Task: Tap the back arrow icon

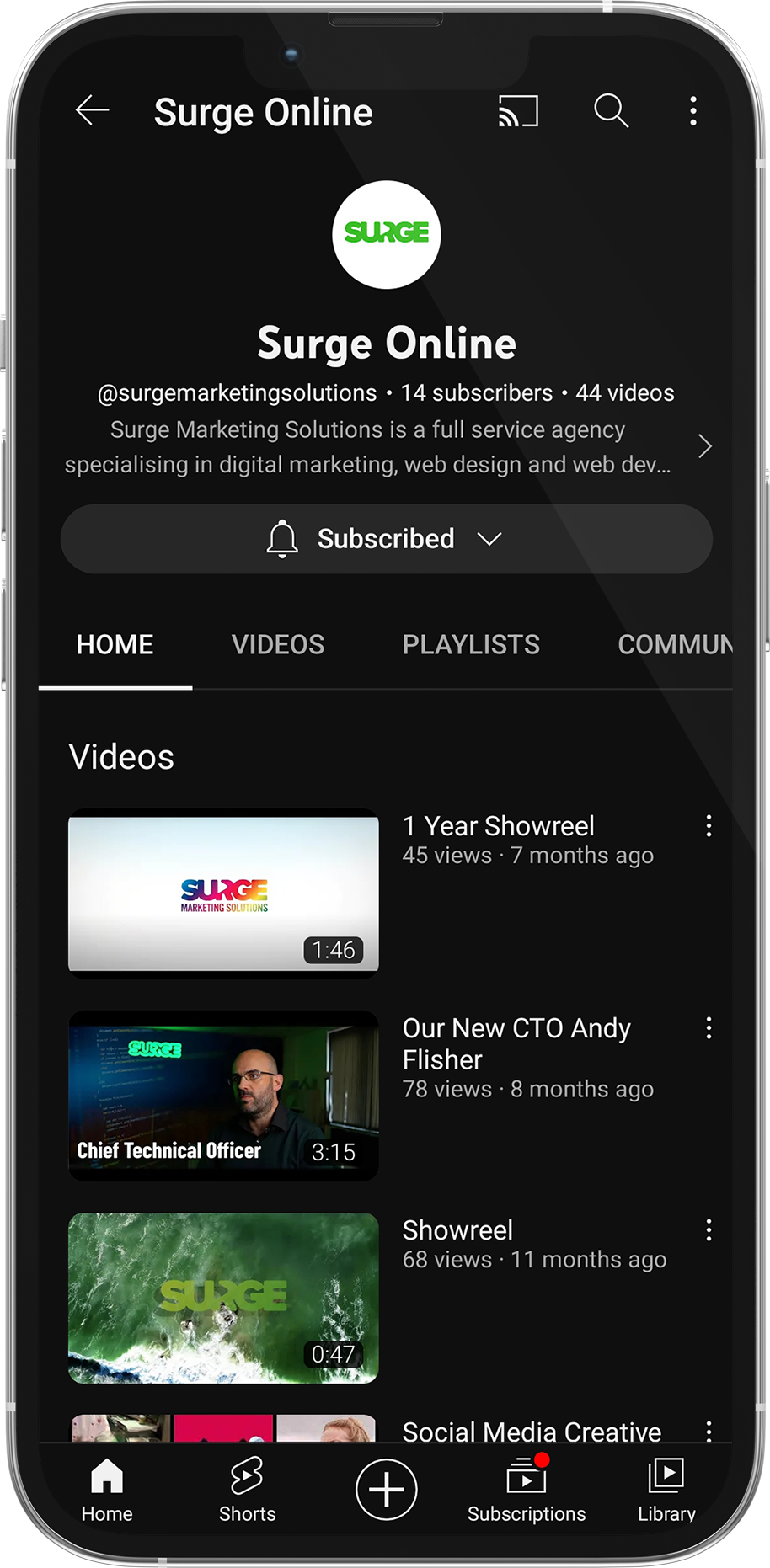Action: point(92,110)
